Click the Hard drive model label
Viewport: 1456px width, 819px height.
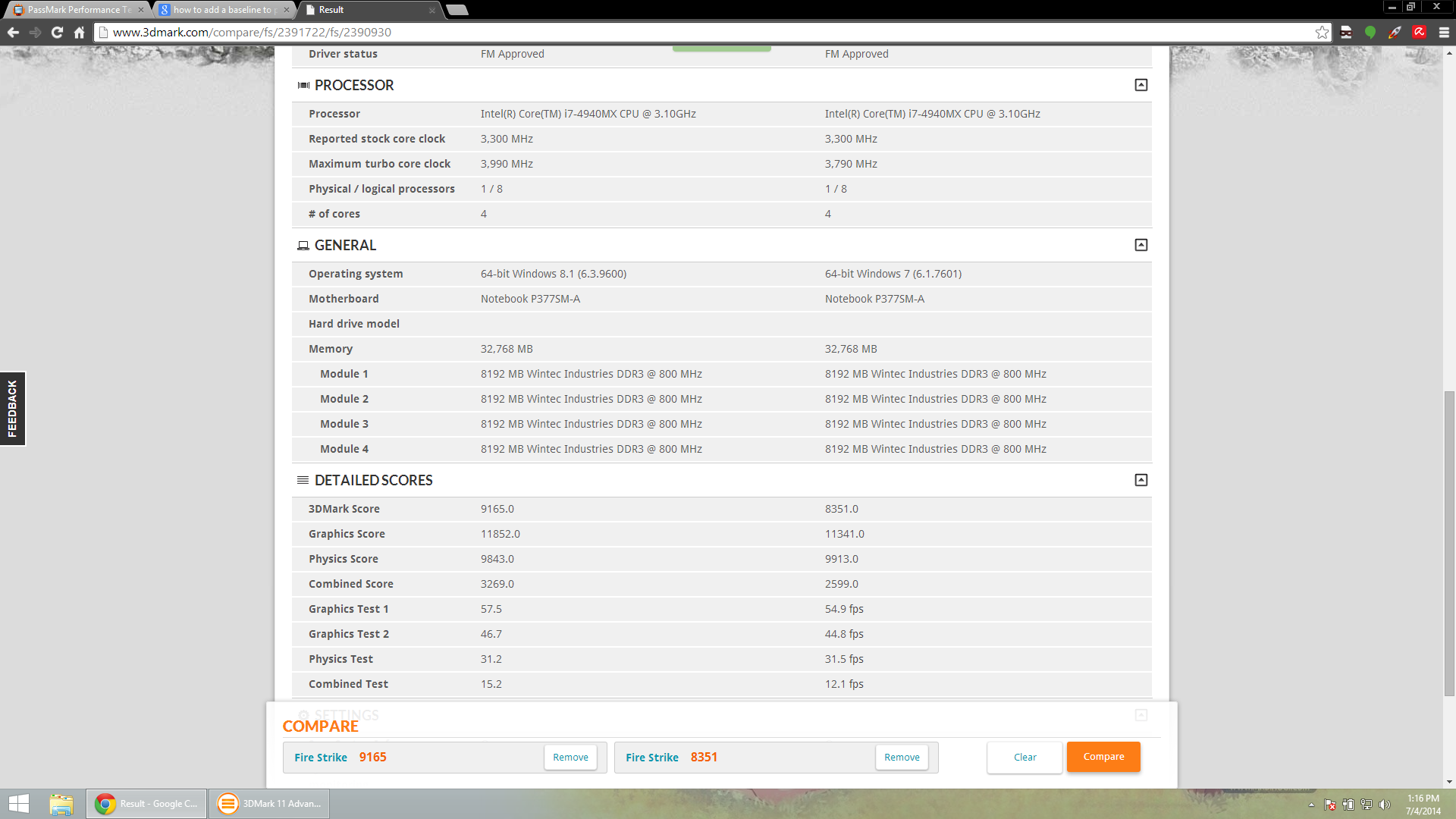pyautogui.click(x=353, y=324)
